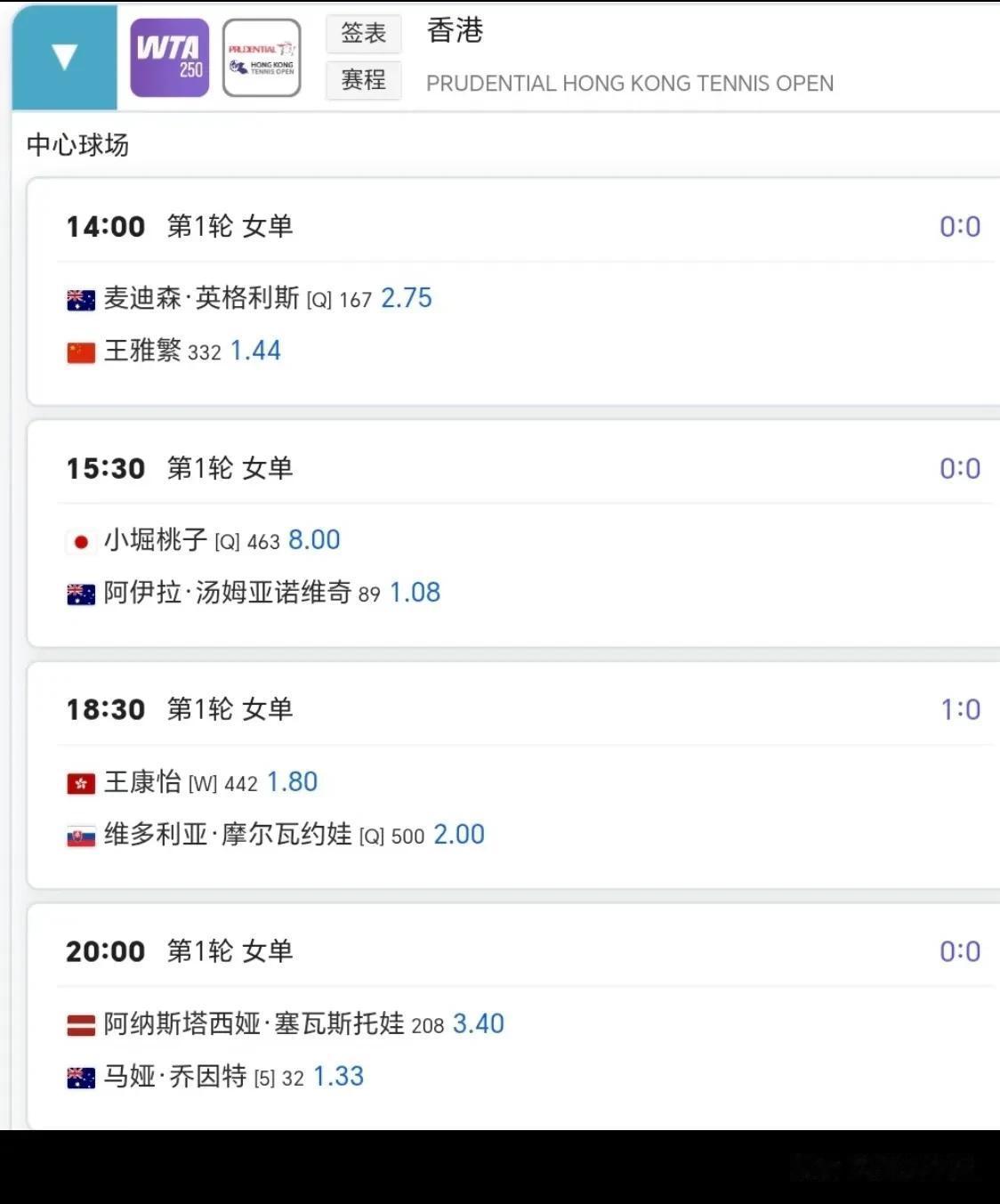
Task: Open the 14:00 第1轮 女单 match header
Action: click(x=180, y=226)
